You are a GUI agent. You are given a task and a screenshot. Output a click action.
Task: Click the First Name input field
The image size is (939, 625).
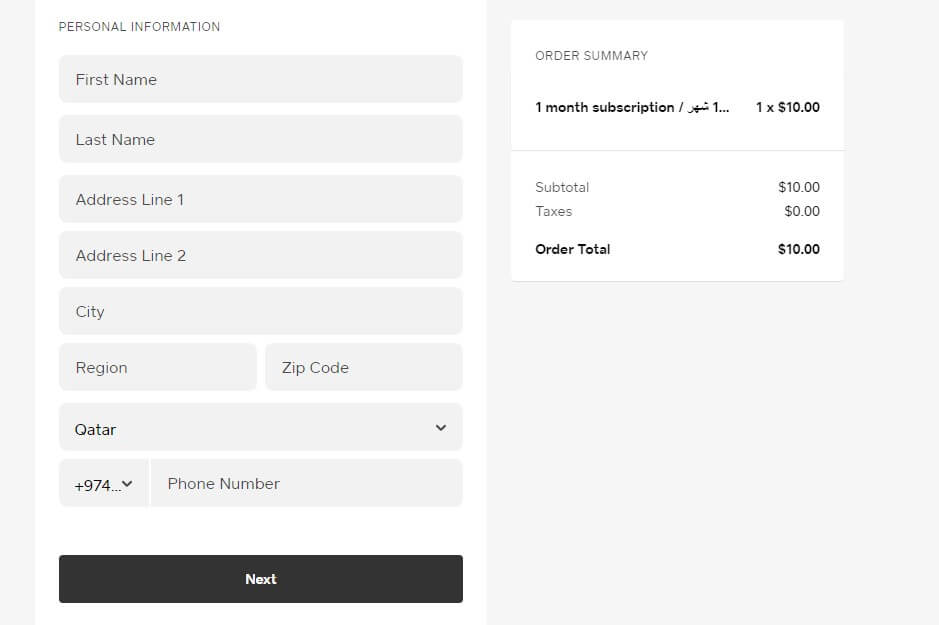261,79
